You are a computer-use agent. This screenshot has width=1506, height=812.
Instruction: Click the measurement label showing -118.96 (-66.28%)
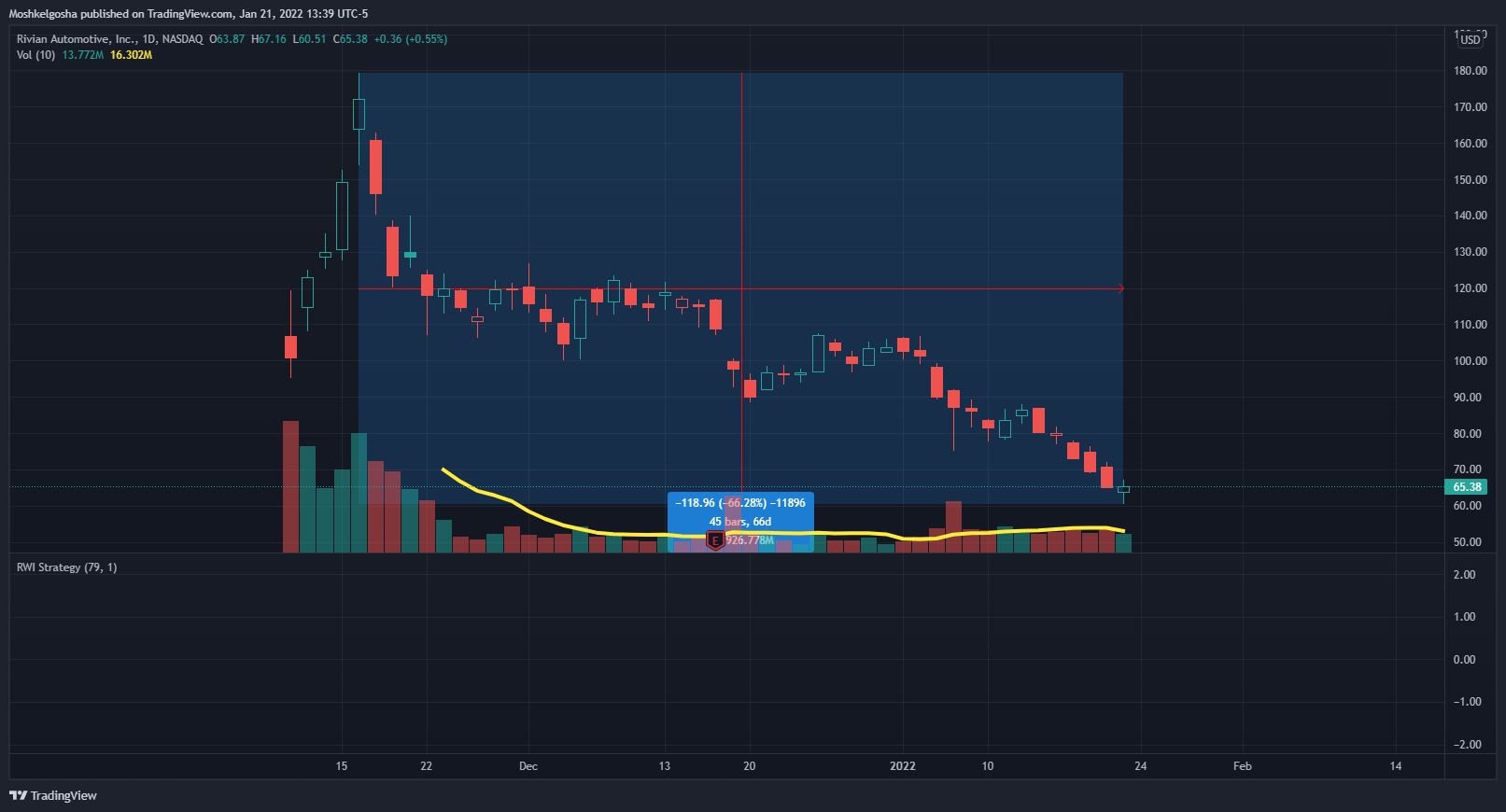(740, 503)
